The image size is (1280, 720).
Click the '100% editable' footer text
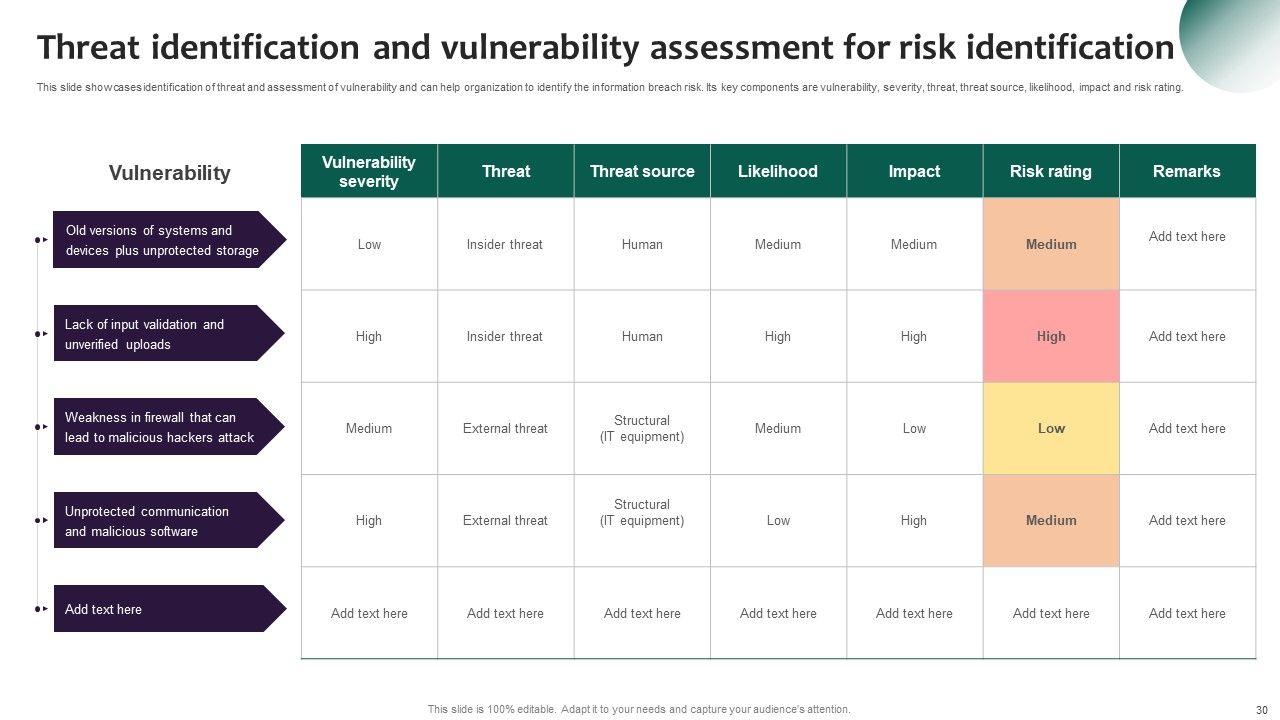[639, 710]
